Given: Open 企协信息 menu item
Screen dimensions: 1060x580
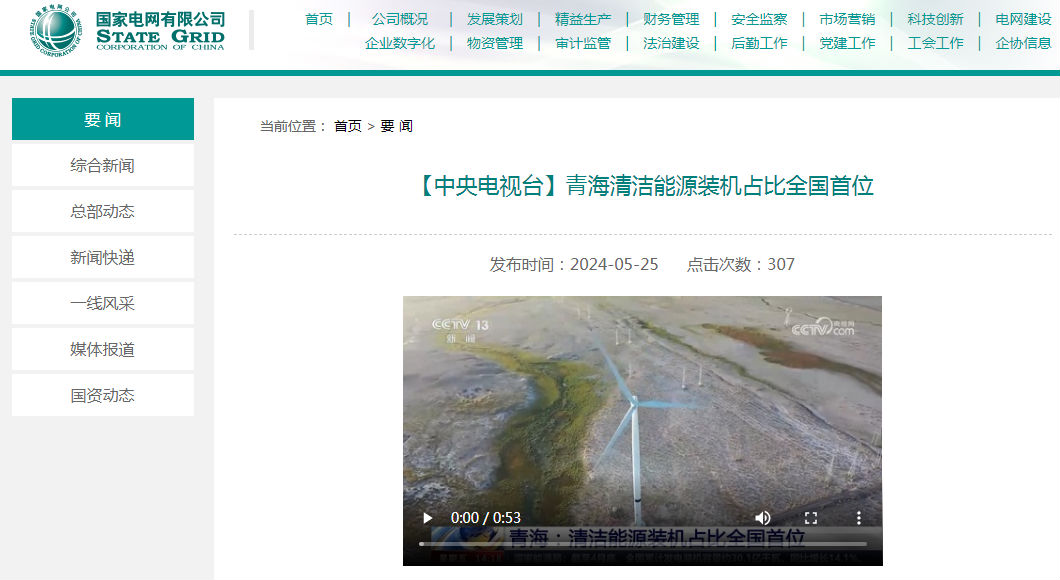Looking at the screenshot, I should coord(1023,43).
